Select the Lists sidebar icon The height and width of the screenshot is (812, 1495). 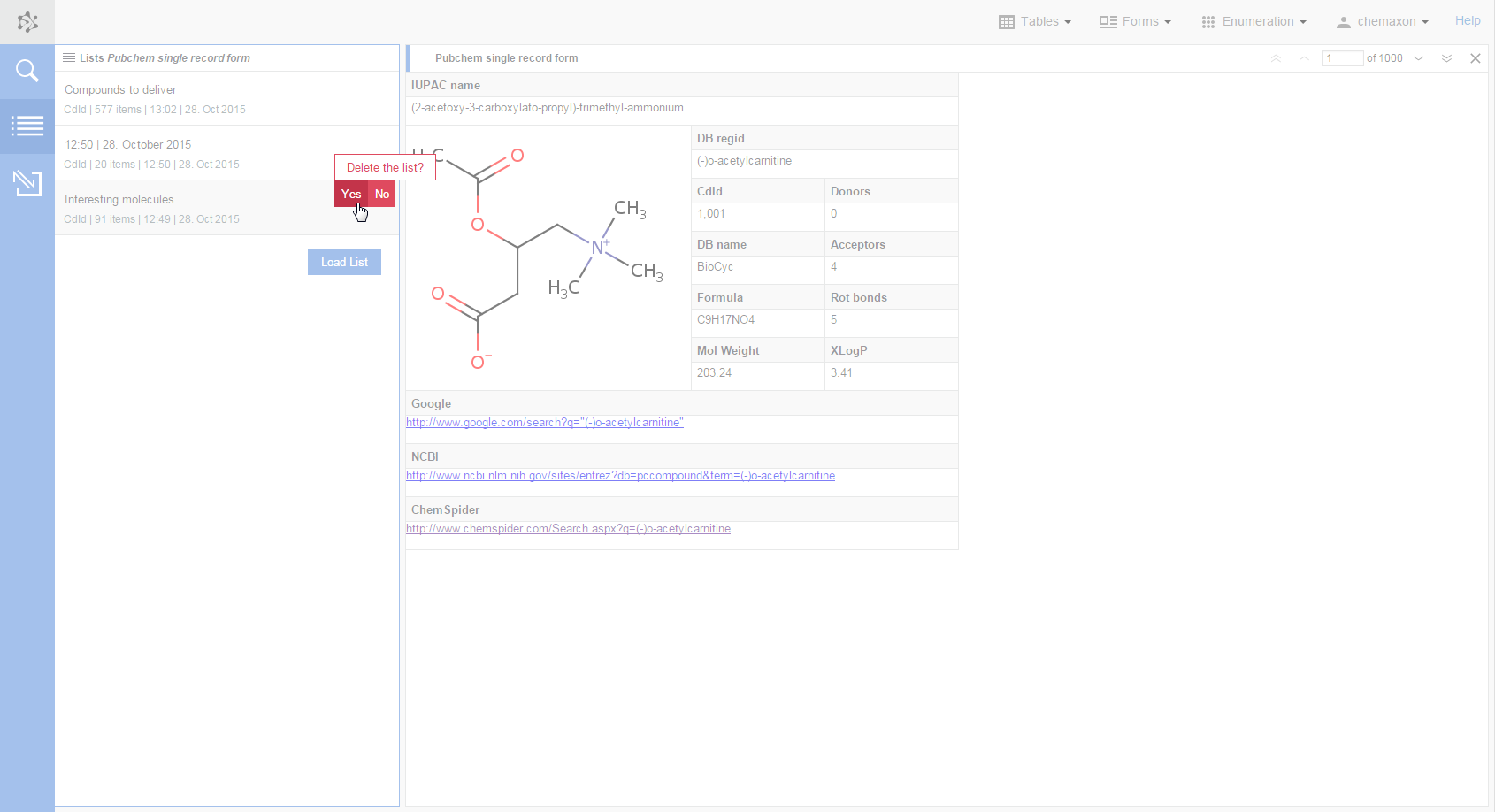click(x=27, y=126)
